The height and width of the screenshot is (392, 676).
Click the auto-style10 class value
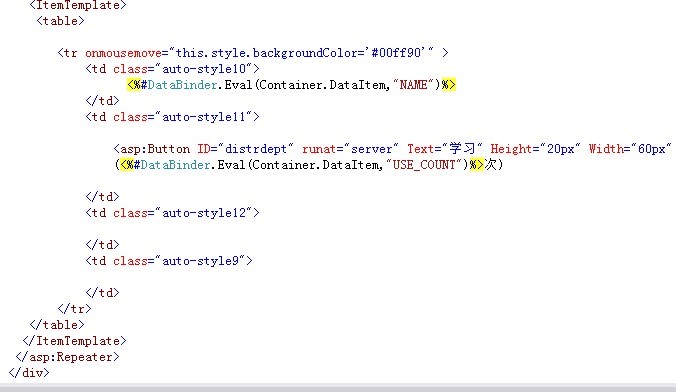pos(204,69)
